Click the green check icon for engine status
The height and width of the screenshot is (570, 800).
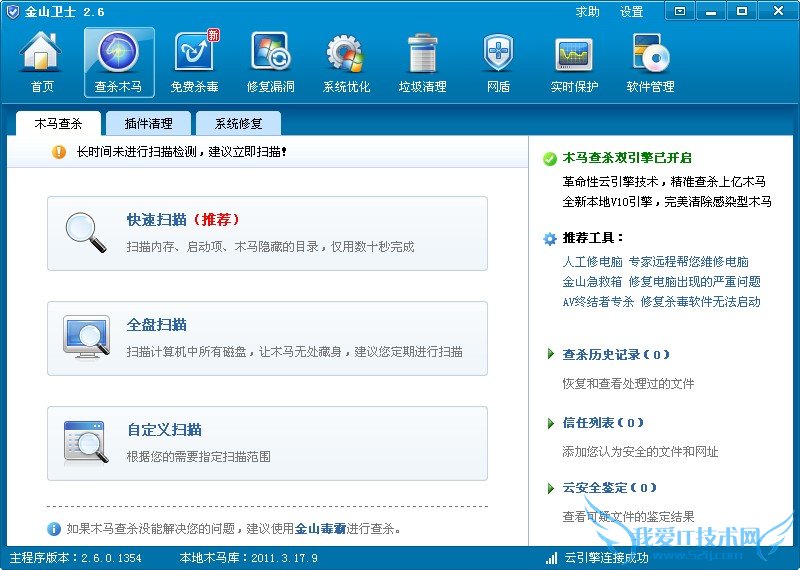pos(550,159)
